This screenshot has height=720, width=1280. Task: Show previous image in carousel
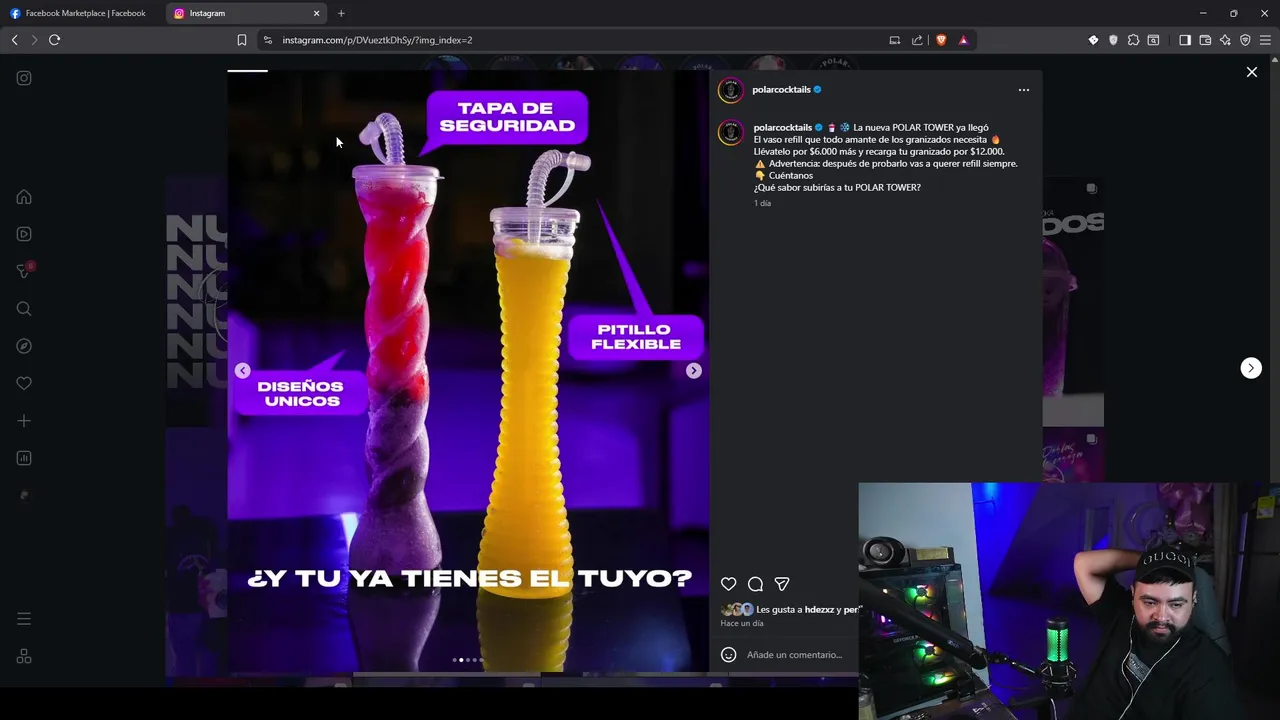[x=242, y=371]
